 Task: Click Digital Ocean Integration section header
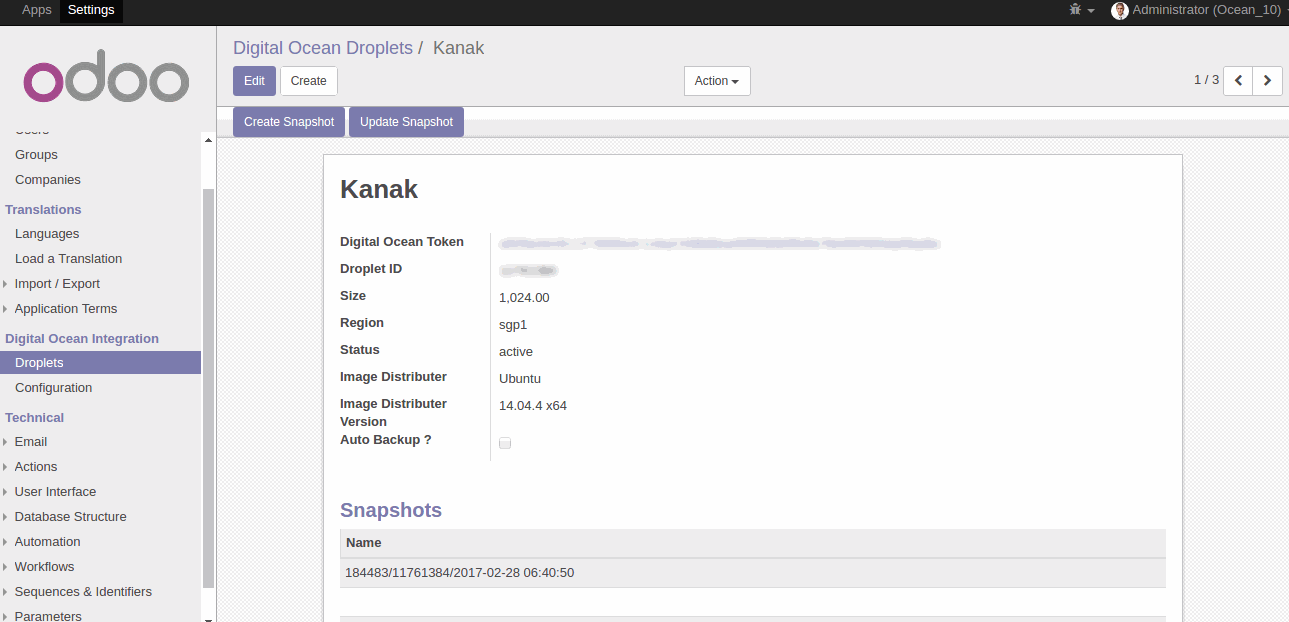coord(82,339)
